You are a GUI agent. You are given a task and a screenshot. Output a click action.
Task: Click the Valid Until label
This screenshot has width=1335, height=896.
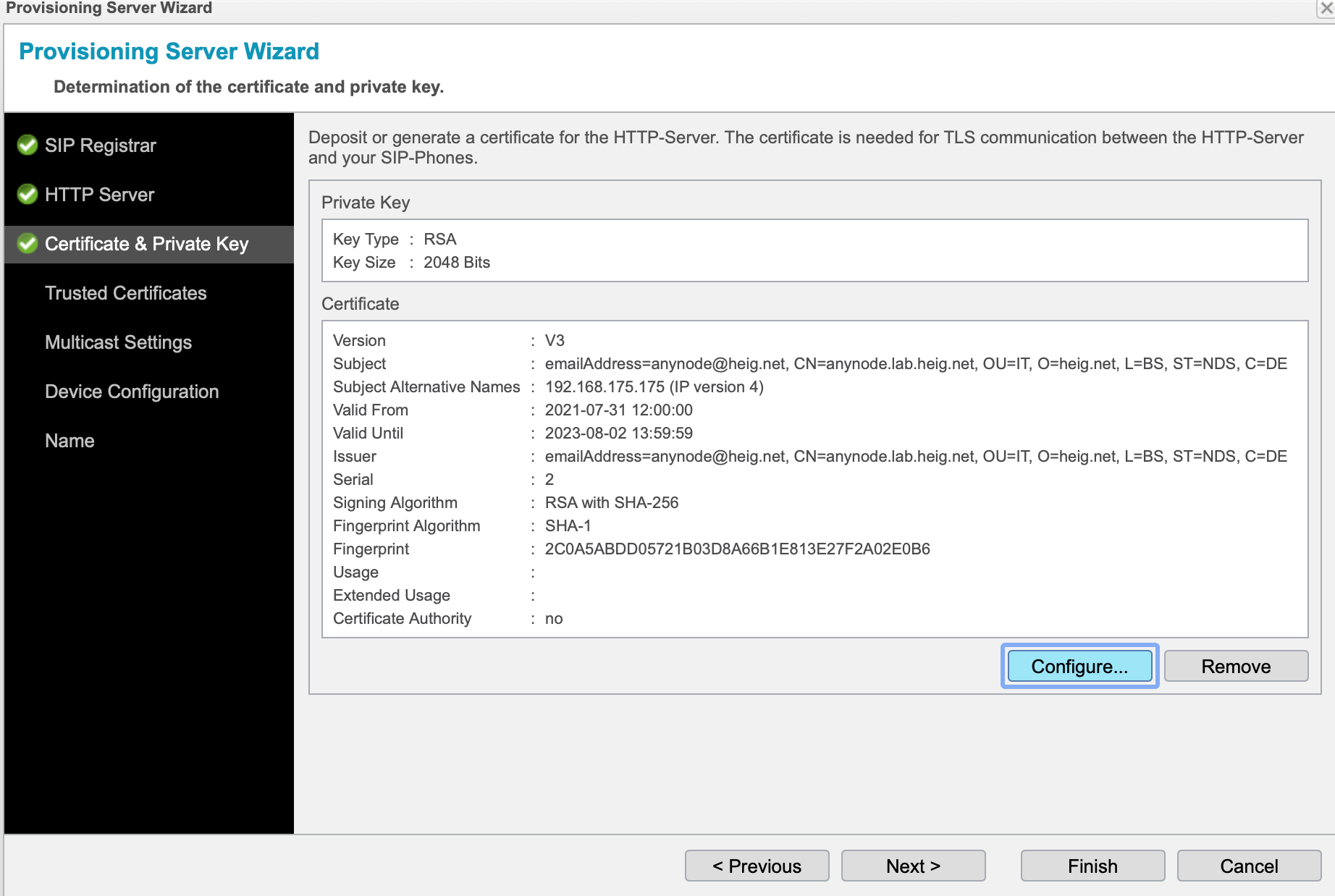(x=368, y=433)
